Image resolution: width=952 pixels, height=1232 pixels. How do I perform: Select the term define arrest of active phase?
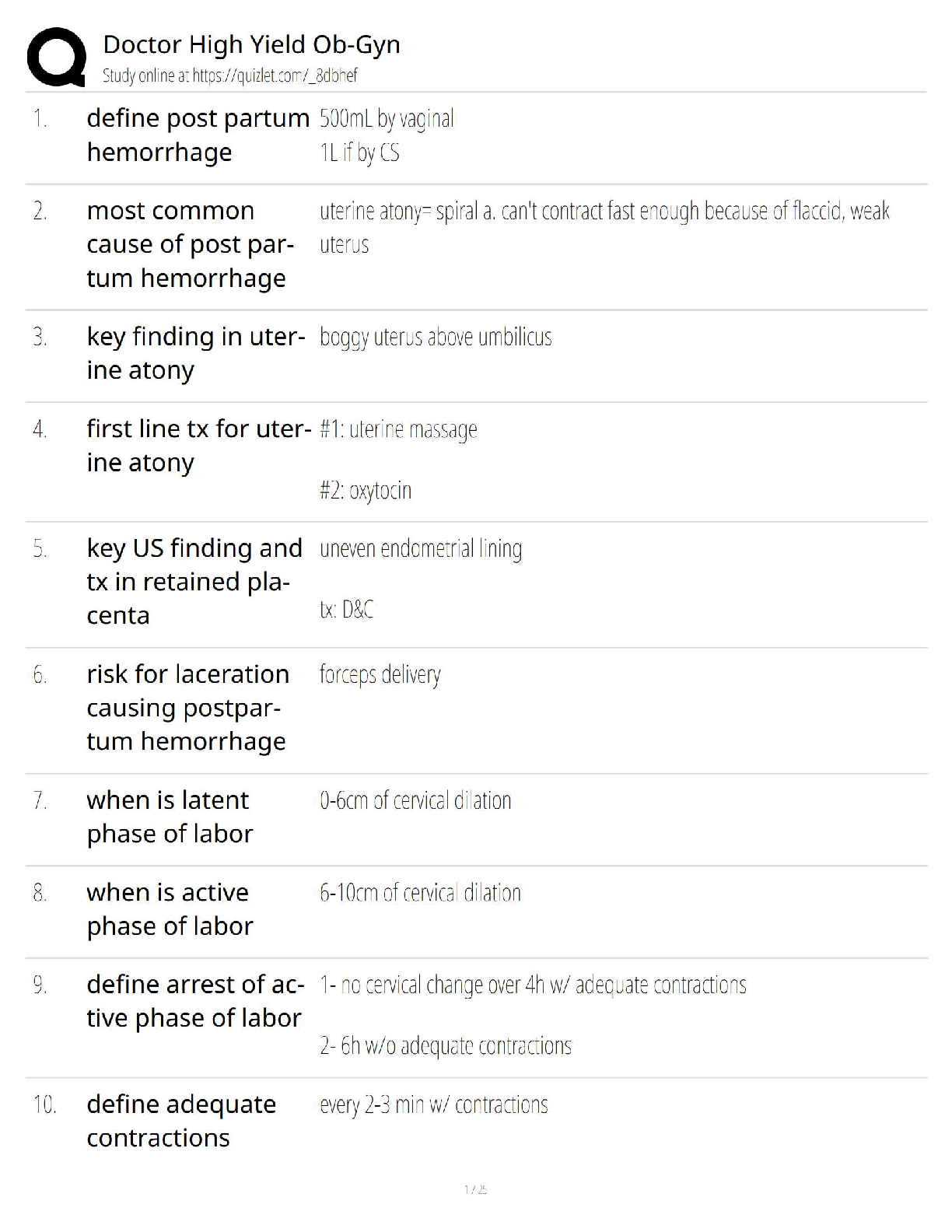[x=194, y=1001]
